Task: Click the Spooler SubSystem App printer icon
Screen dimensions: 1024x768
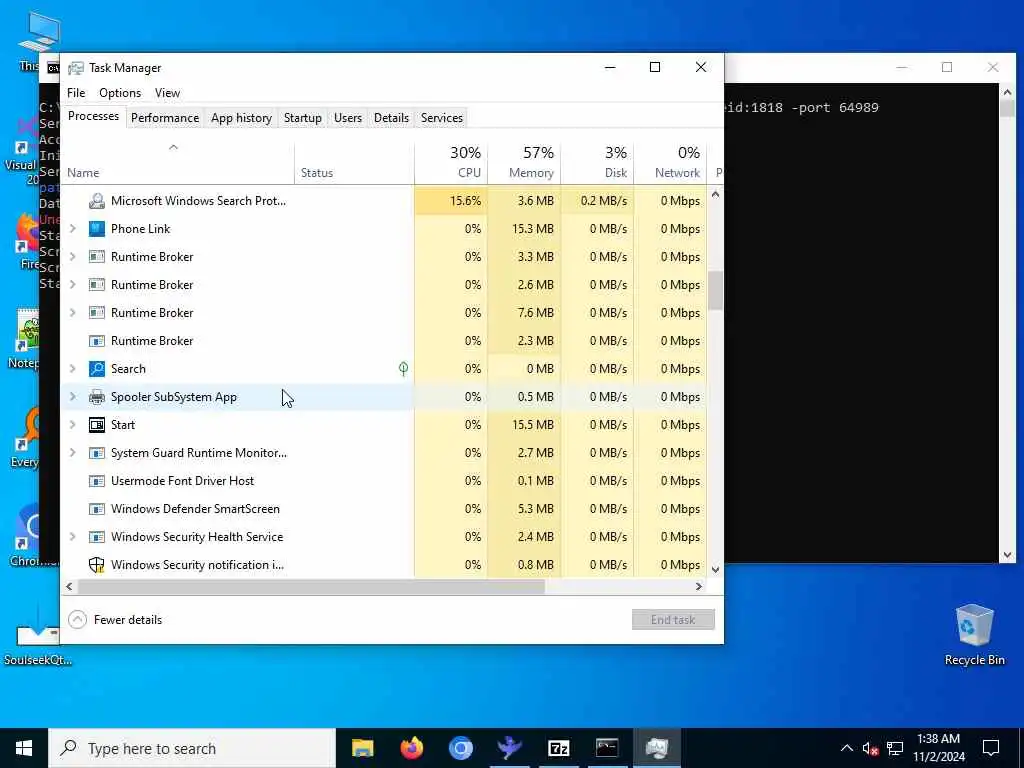Action: (x=97, y=397)
